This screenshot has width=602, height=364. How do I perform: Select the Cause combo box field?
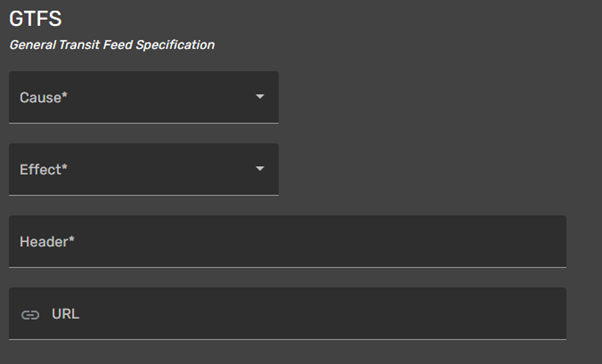[144, 97]
